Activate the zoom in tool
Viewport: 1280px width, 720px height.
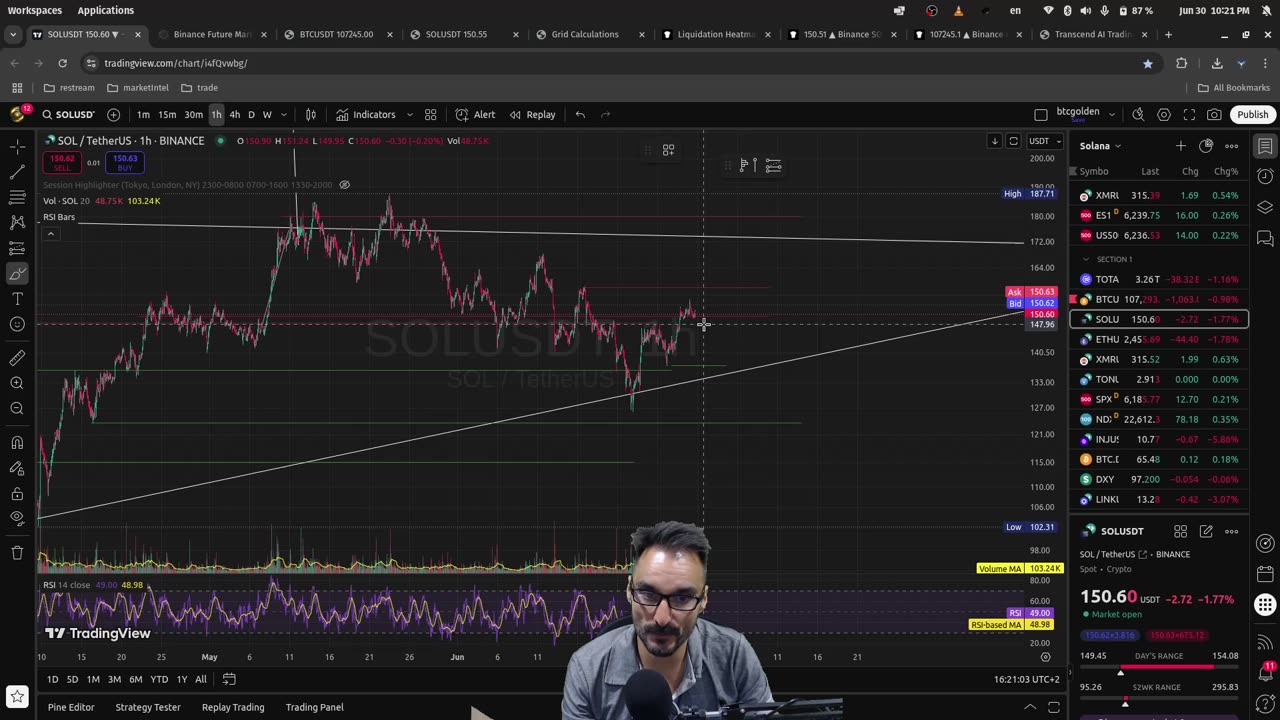(x=17, y=383)
